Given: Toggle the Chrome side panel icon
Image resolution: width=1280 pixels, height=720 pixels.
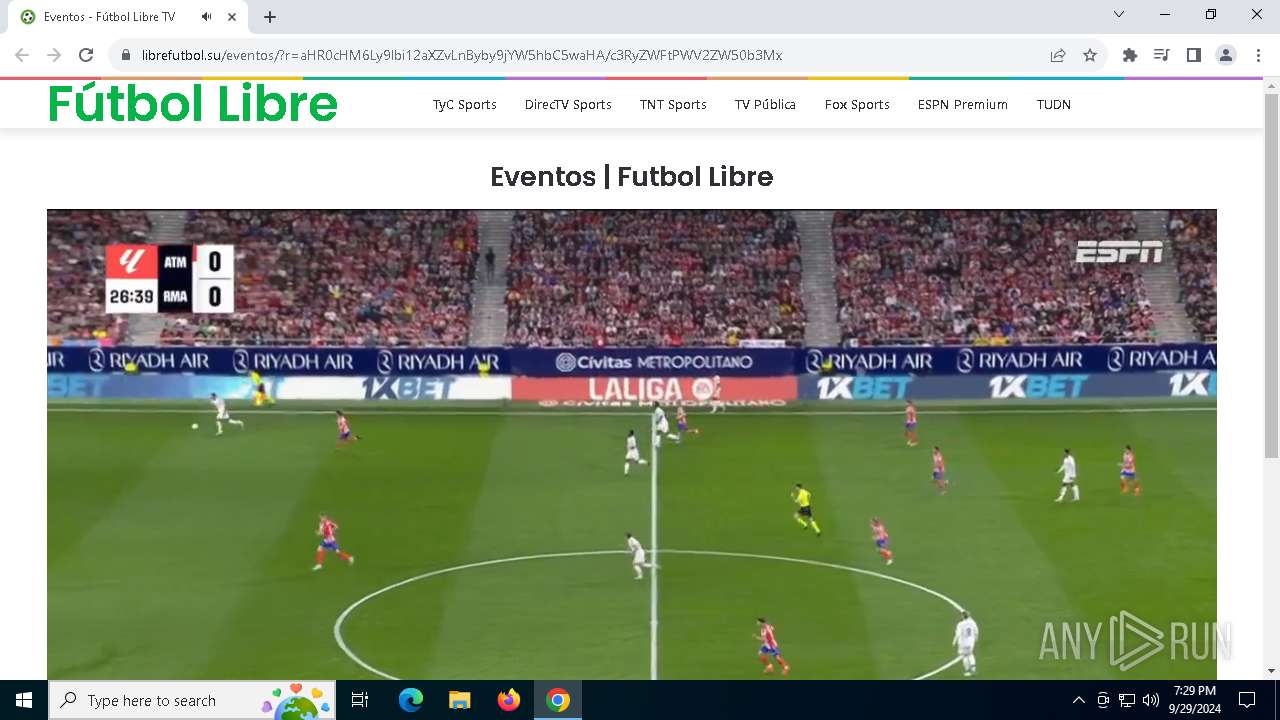Looking at the screenshot, I should point(1194,55).
